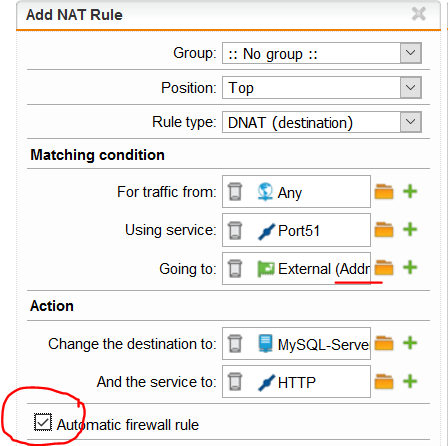The width and height of the screenshot is (448, 446).
Task: Expand the Group dropdown
Action: 410,53
